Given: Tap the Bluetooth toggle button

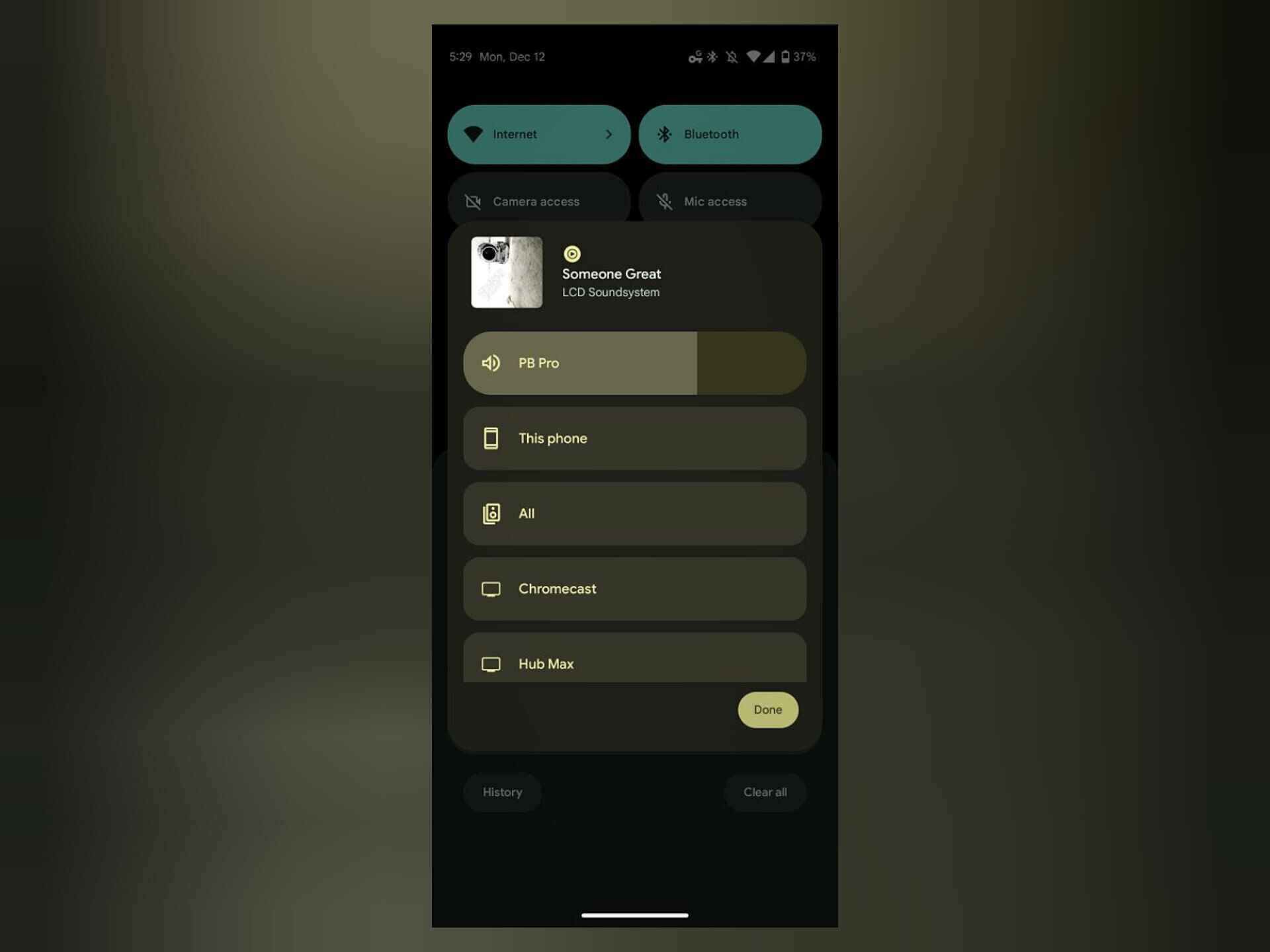Looking at the screenshot, I should coord(731,134).
